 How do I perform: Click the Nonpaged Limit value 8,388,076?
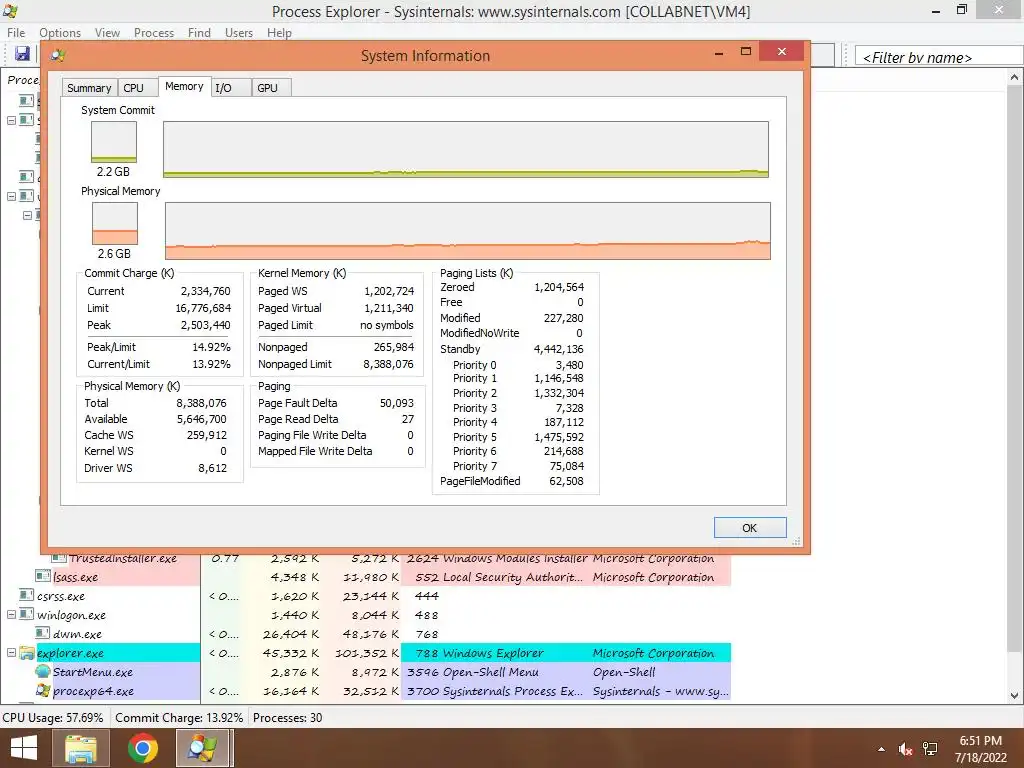(389, 364)
